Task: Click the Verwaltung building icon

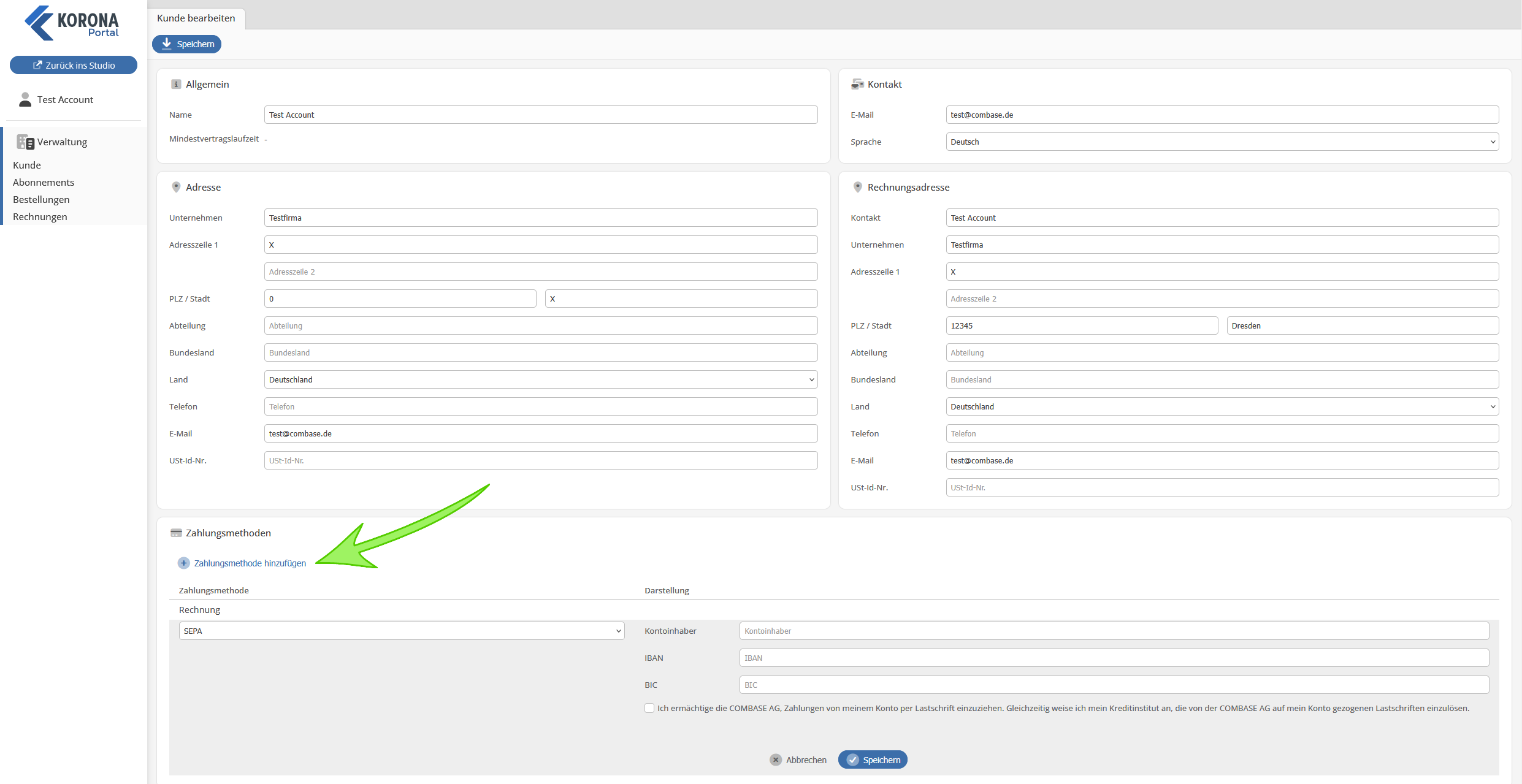Action: pos(25,142)
